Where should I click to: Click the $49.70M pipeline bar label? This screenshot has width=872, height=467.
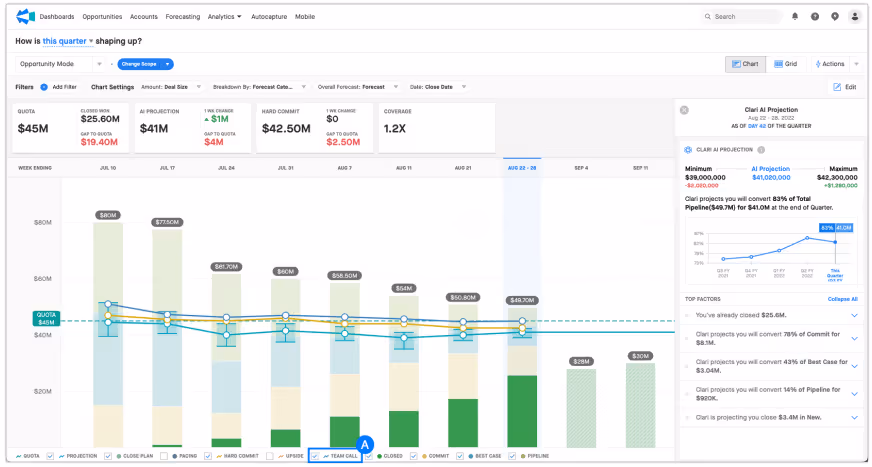(x=522, y=301)
